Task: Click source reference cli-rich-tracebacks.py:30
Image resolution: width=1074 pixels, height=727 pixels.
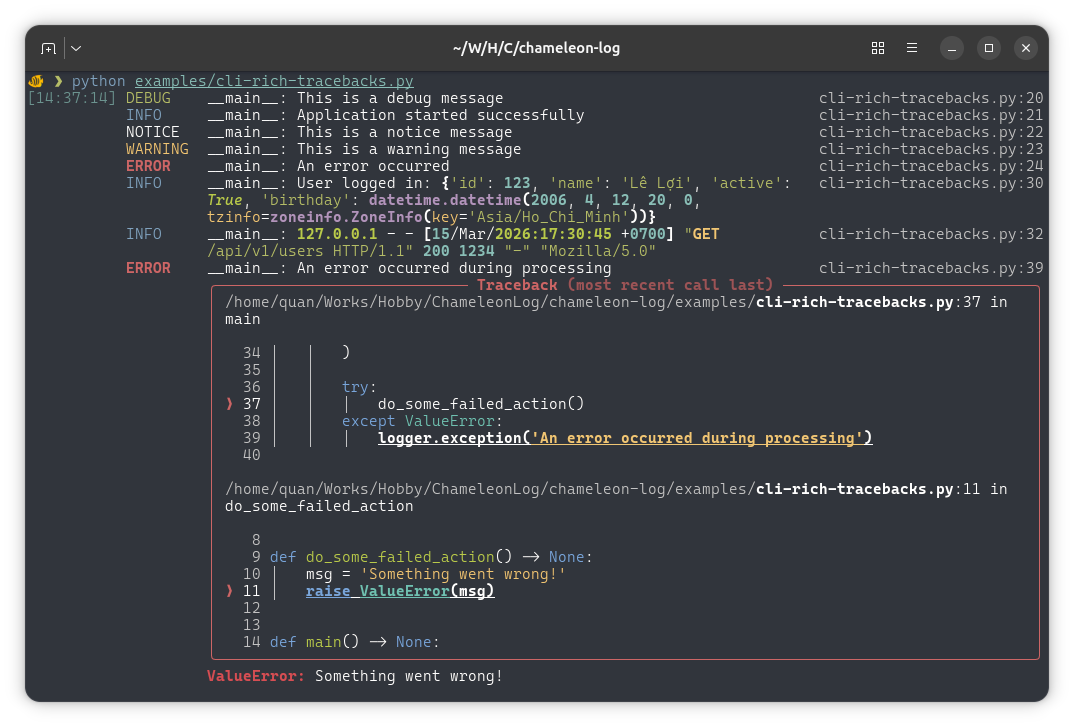Action: coord(931,183)
